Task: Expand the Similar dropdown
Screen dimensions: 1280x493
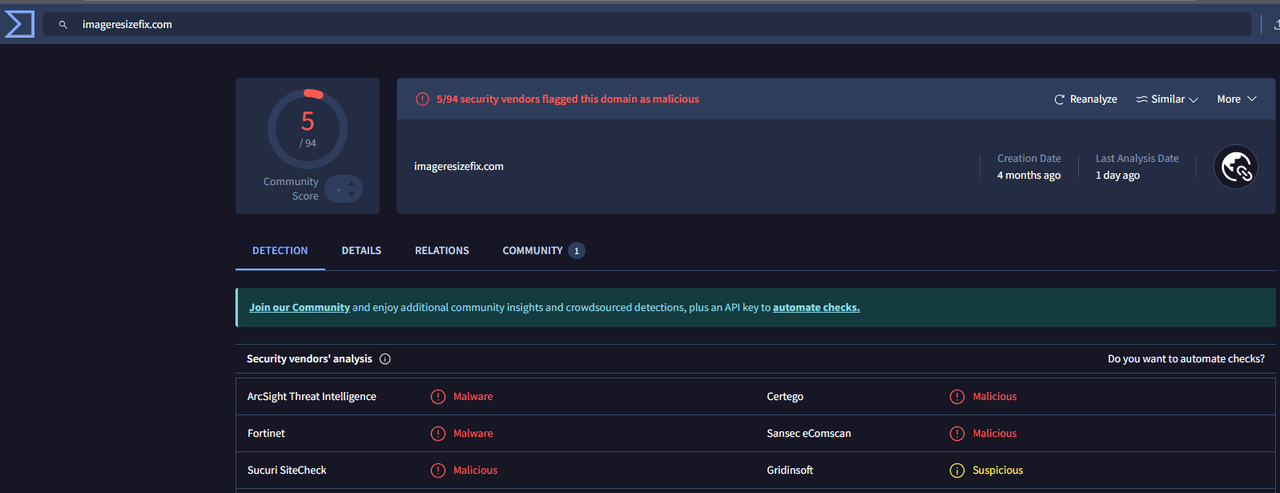Action: click(x=1167, y=99)
